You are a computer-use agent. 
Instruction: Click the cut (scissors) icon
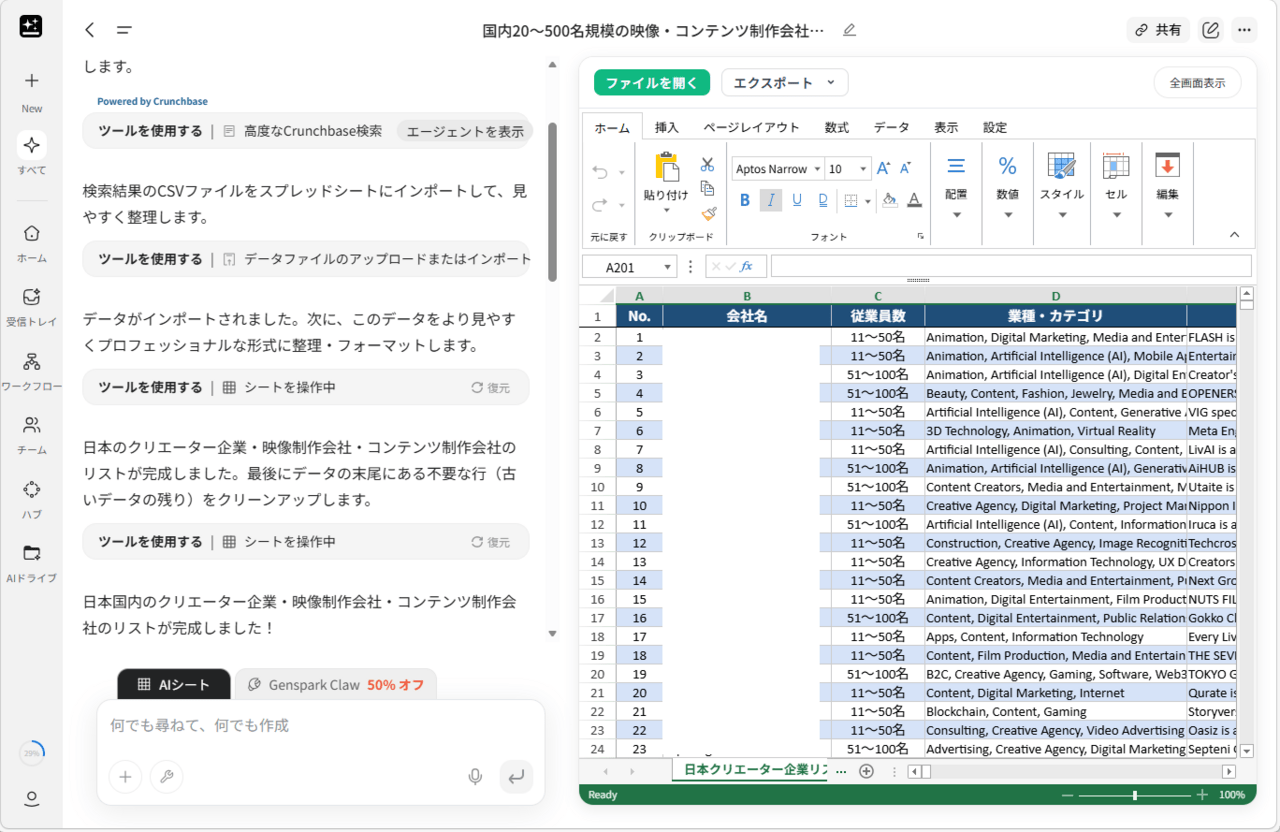[x=707, y=165]
